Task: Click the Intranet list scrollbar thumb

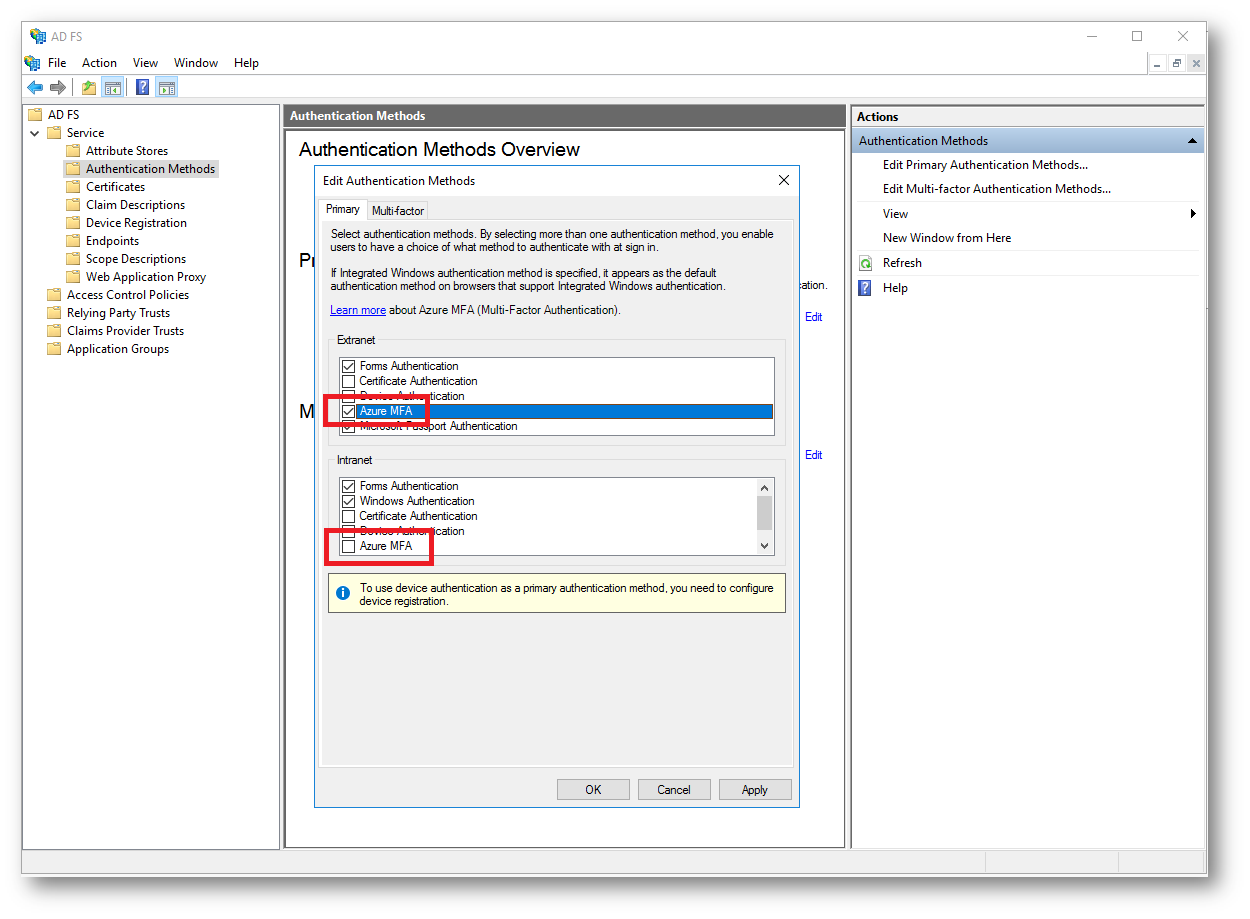Action: coord(765,512)
